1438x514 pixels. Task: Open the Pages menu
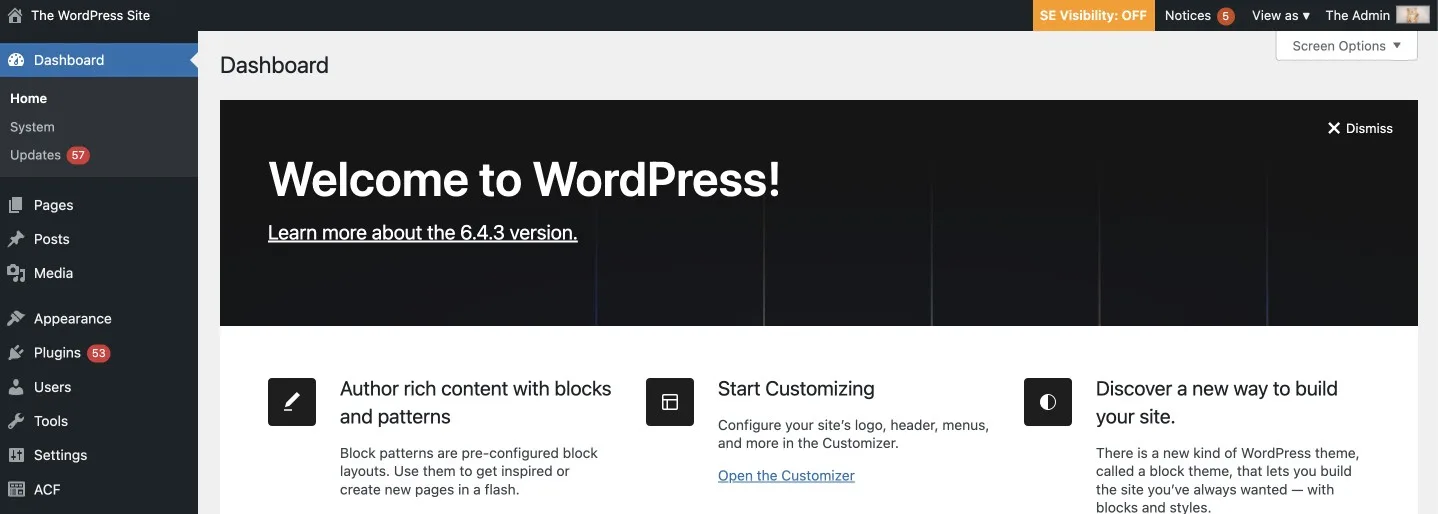99,205
